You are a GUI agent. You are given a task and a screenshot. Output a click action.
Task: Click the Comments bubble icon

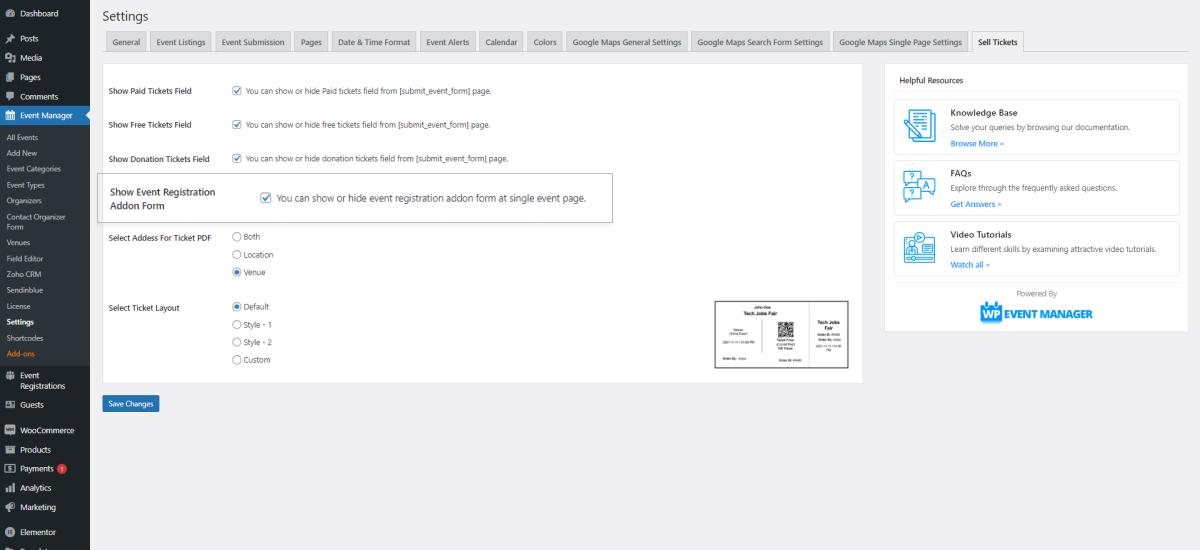[x=10, y=97]
